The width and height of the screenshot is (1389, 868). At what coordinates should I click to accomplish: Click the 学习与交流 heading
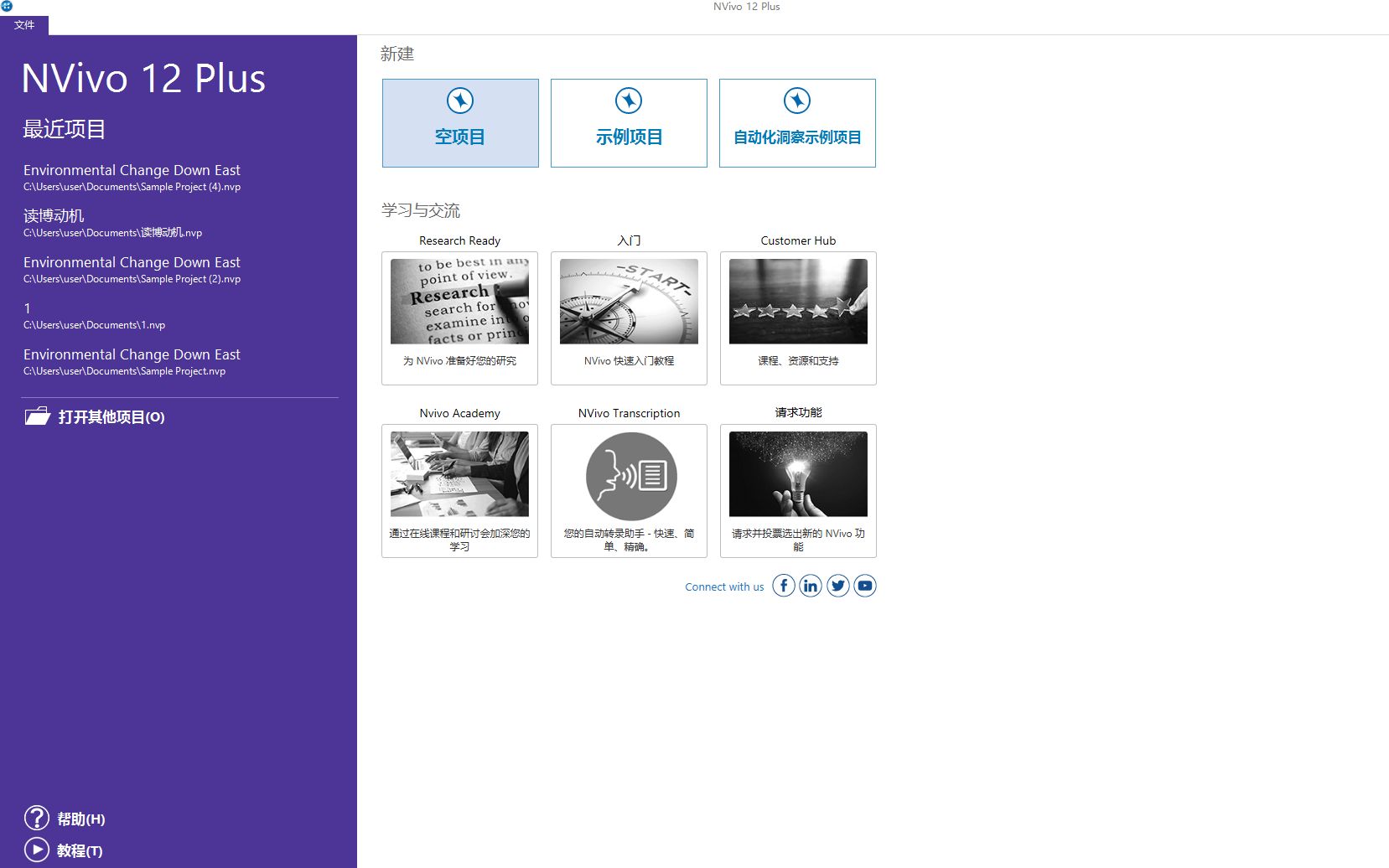421,210
